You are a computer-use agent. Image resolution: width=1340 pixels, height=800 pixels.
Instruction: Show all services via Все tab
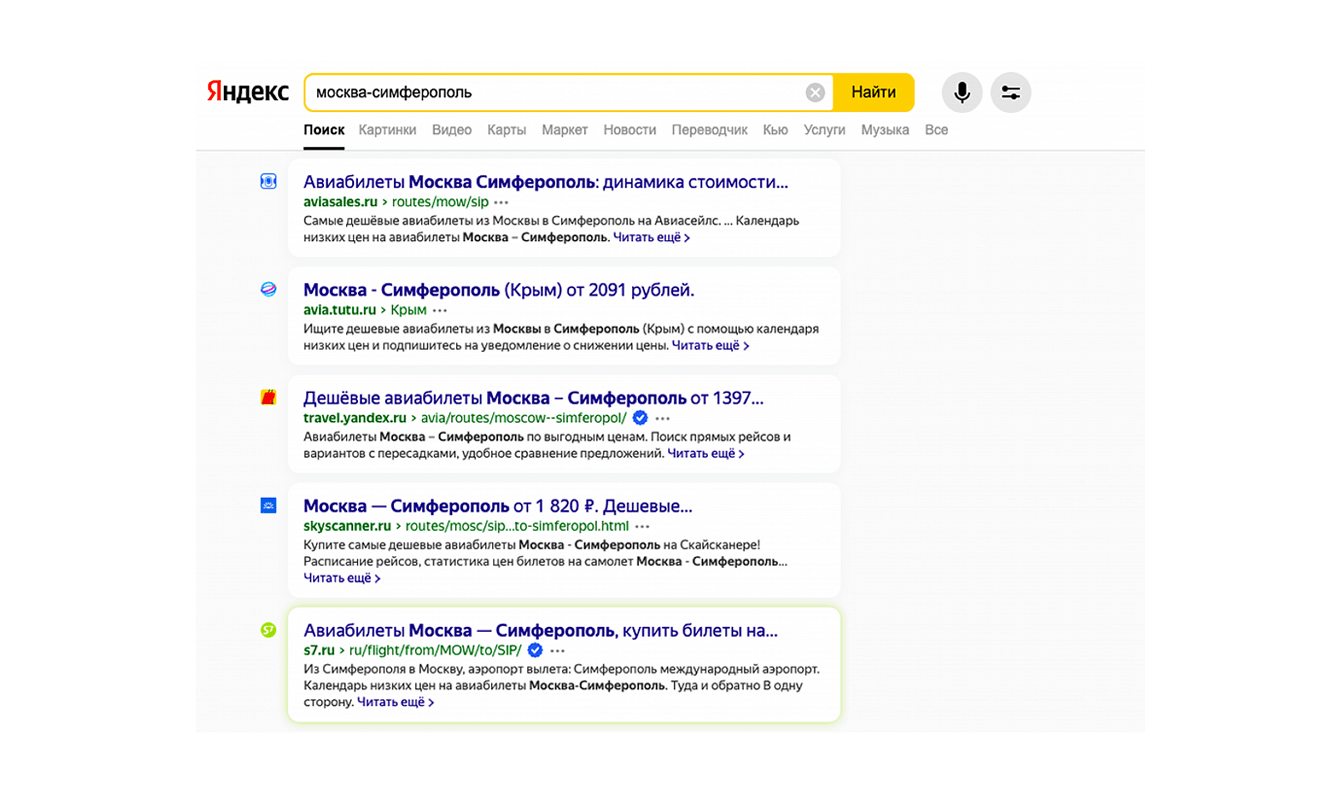pos(936,130)
